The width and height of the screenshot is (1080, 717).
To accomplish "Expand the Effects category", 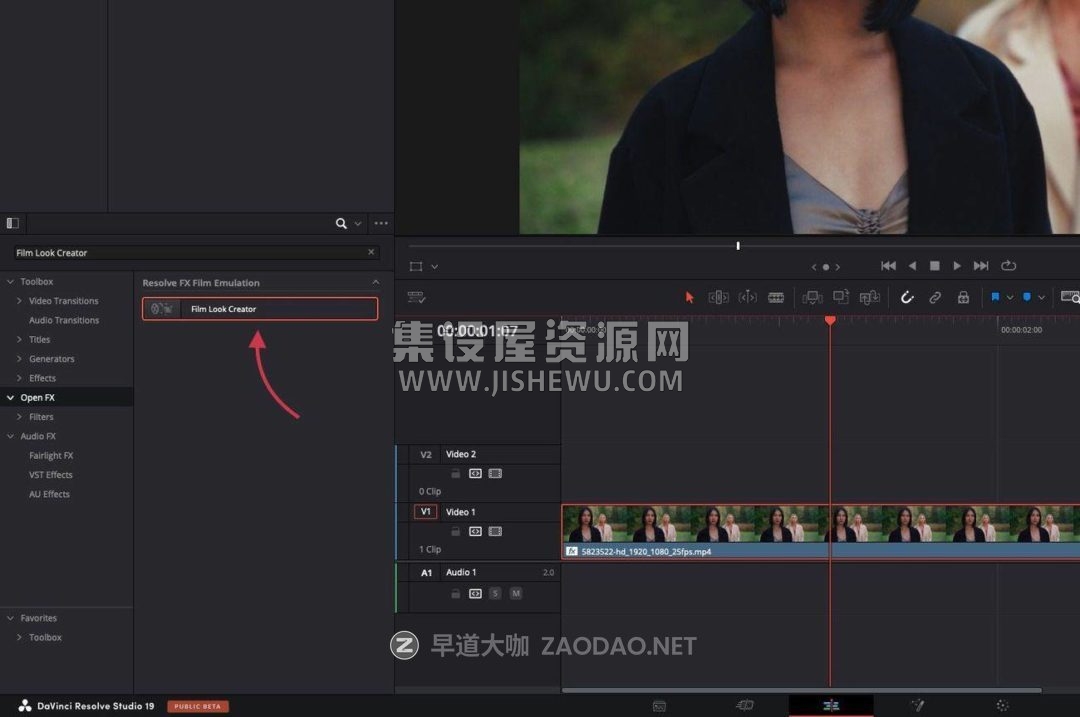I will point(19,378).
